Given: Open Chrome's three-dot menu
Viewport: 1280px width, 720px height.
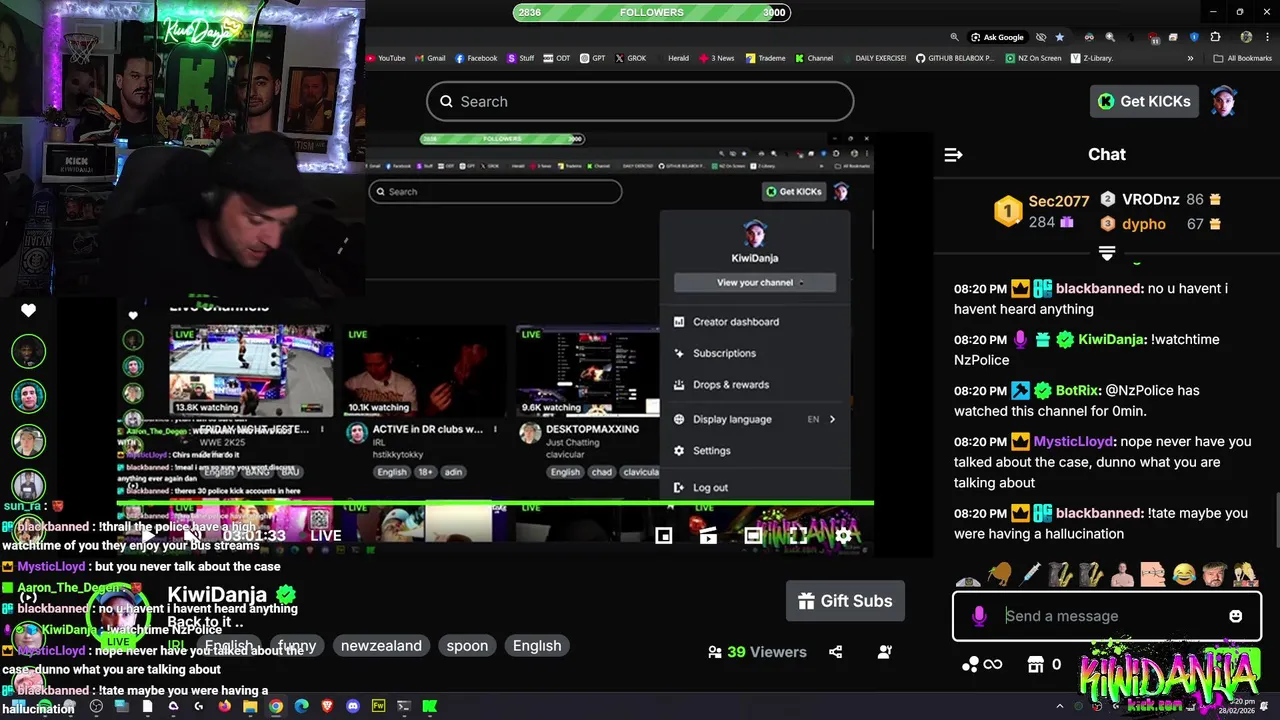Looking at the screenshot, I should (1266, 37).
